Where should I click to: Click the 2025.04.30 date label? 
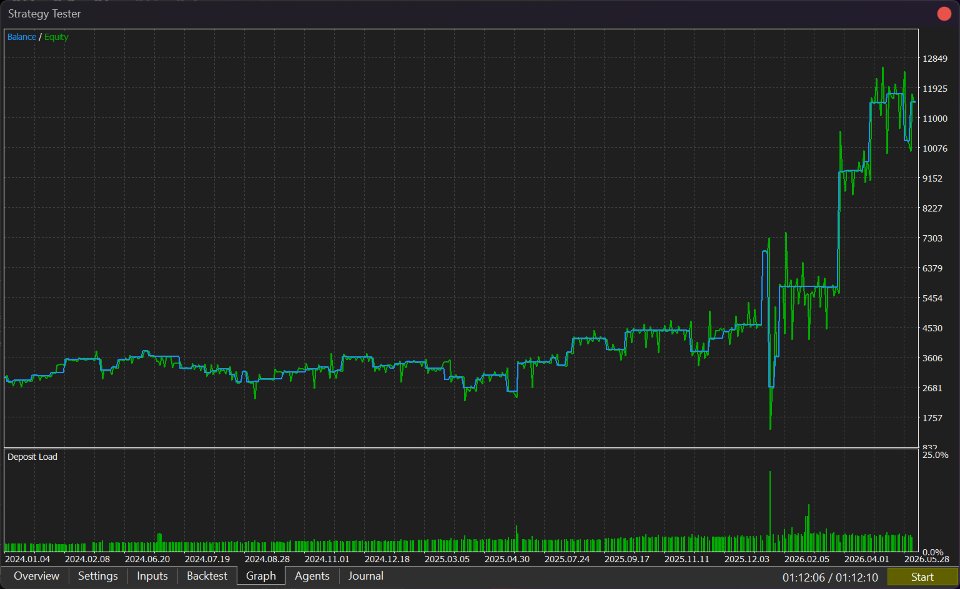coord(507,559)
